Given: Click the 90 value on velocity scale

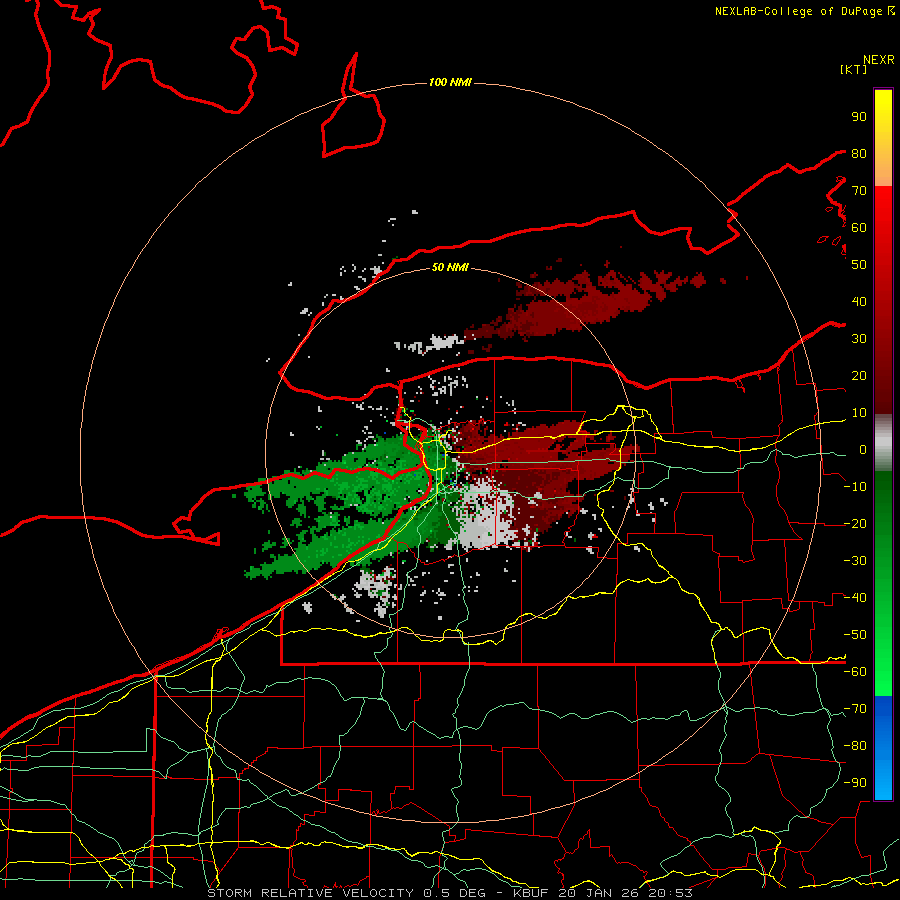Looking at the screenshot, I should [859, 117].
